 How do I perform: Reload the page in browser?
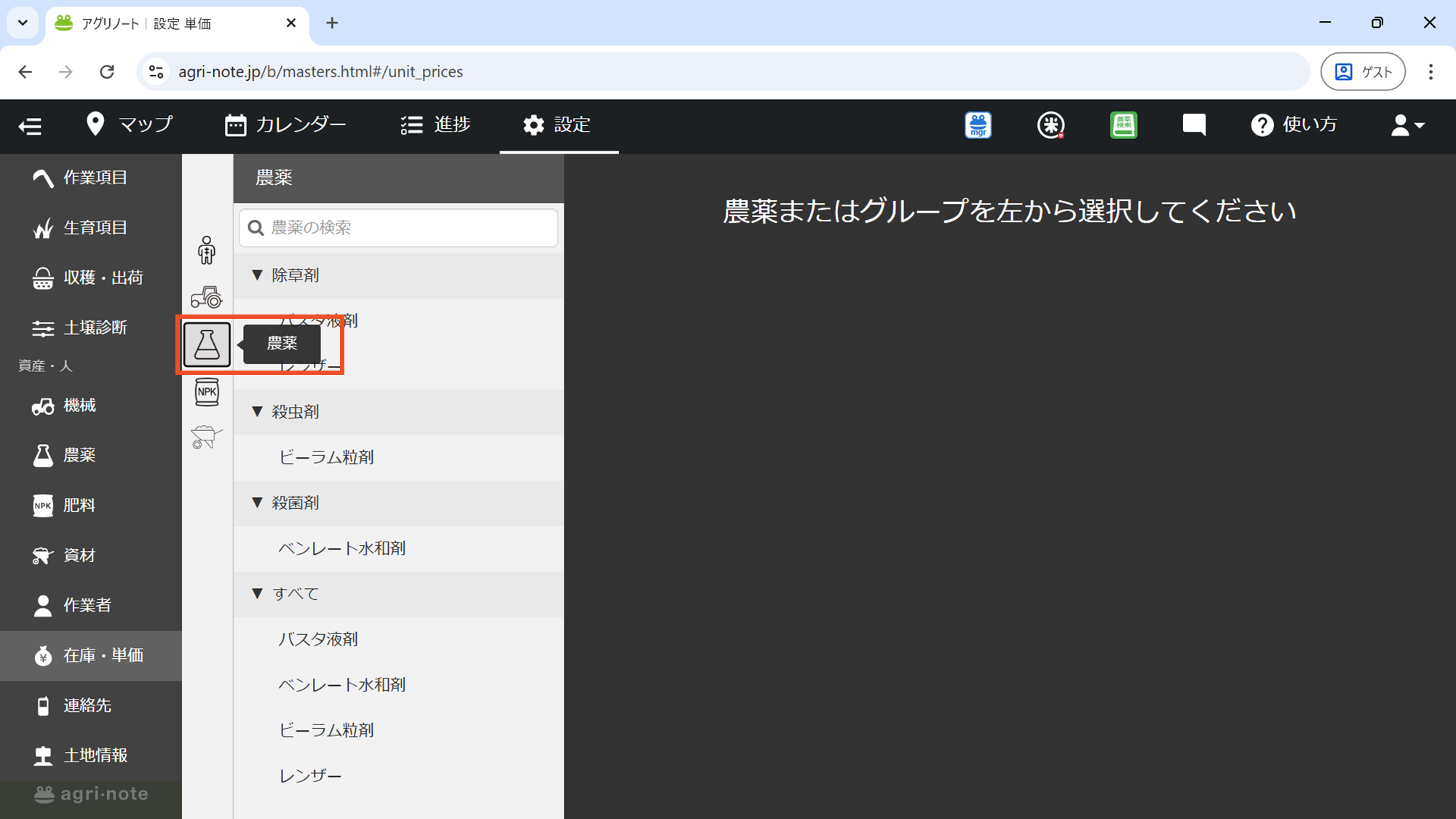point(107,71)
